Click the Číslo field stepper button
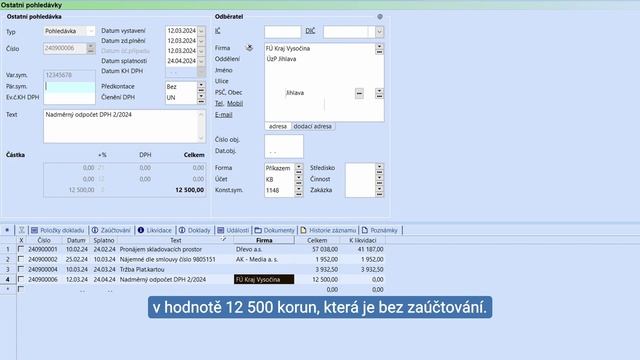This screenshot has height=360, width=640. 91,49
